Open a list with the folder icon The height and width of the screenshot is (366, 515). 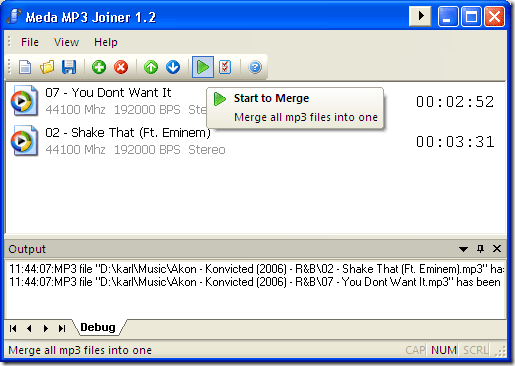[x=47, y=67]
